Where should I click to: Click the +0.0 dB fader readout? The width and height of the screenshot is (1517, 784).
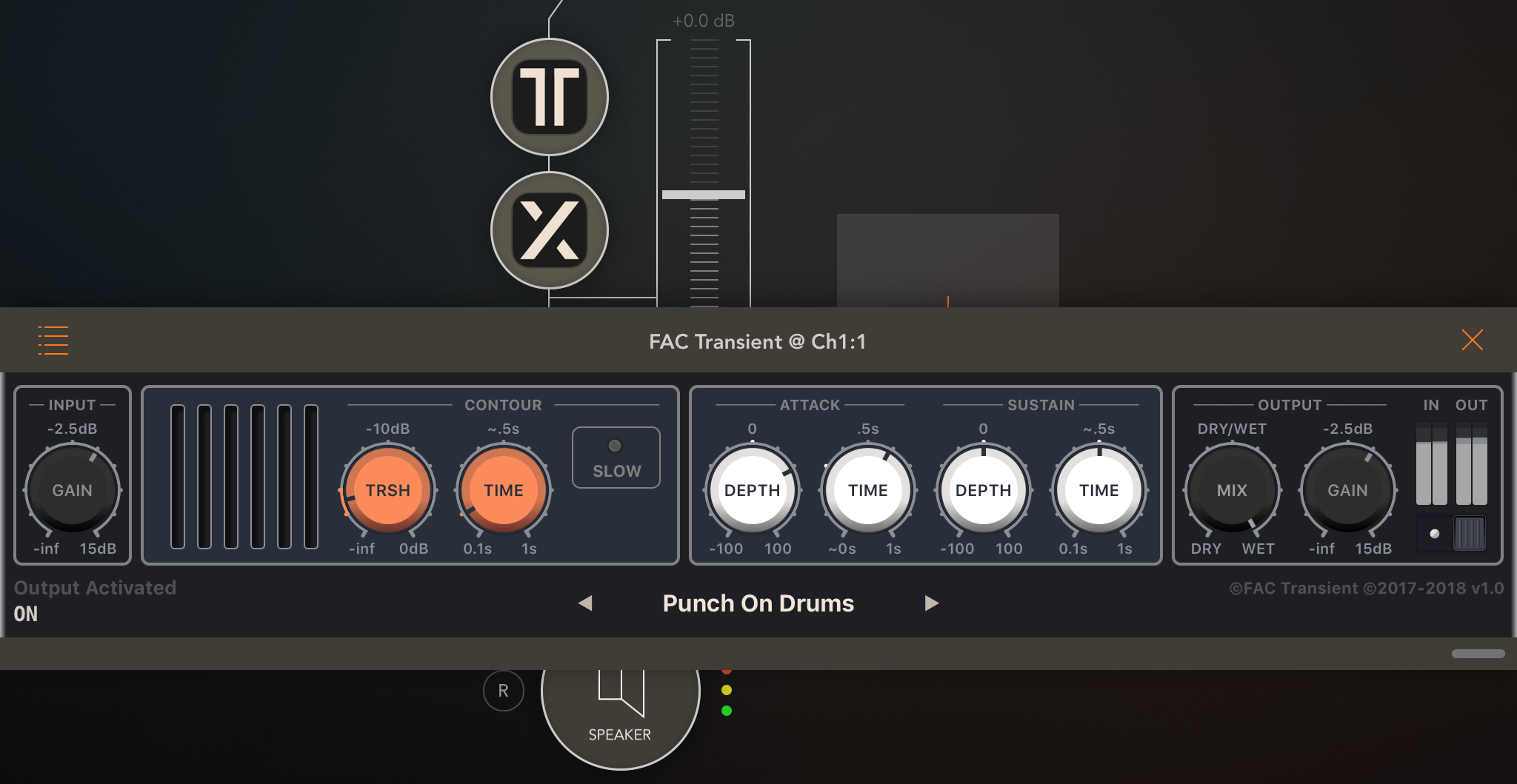(x=704, y=21)
